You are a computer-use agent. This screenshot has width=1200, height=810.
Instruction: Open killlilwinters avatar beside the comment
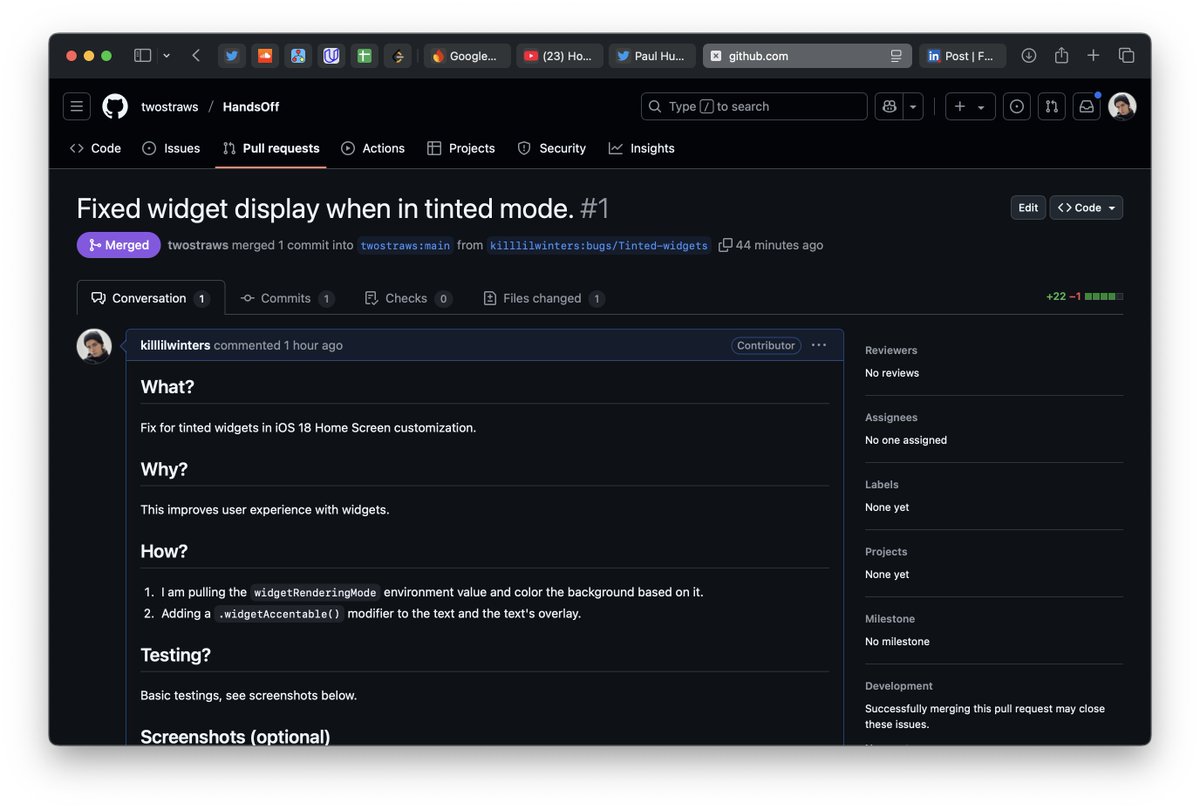[x=94, y=346]
